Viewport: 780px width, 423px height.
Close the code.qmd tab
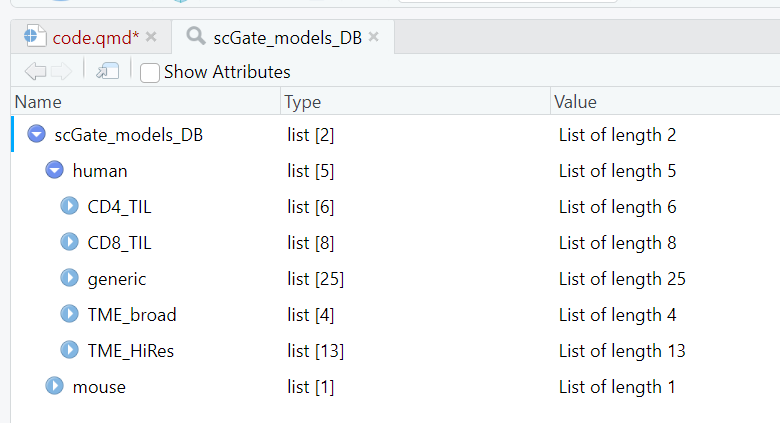click(151, 37)
